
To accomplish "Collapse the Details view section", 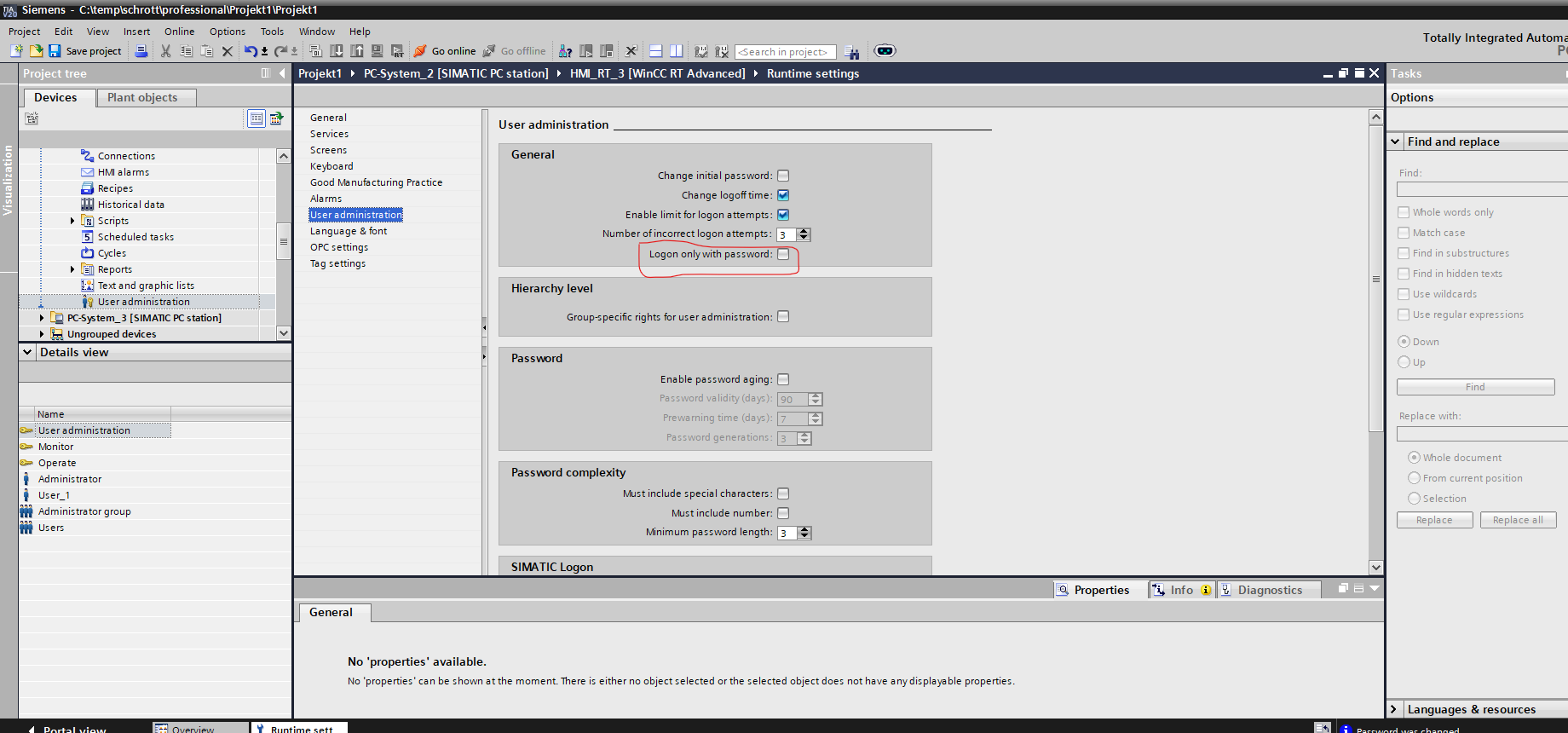I will tap(27, 352).
